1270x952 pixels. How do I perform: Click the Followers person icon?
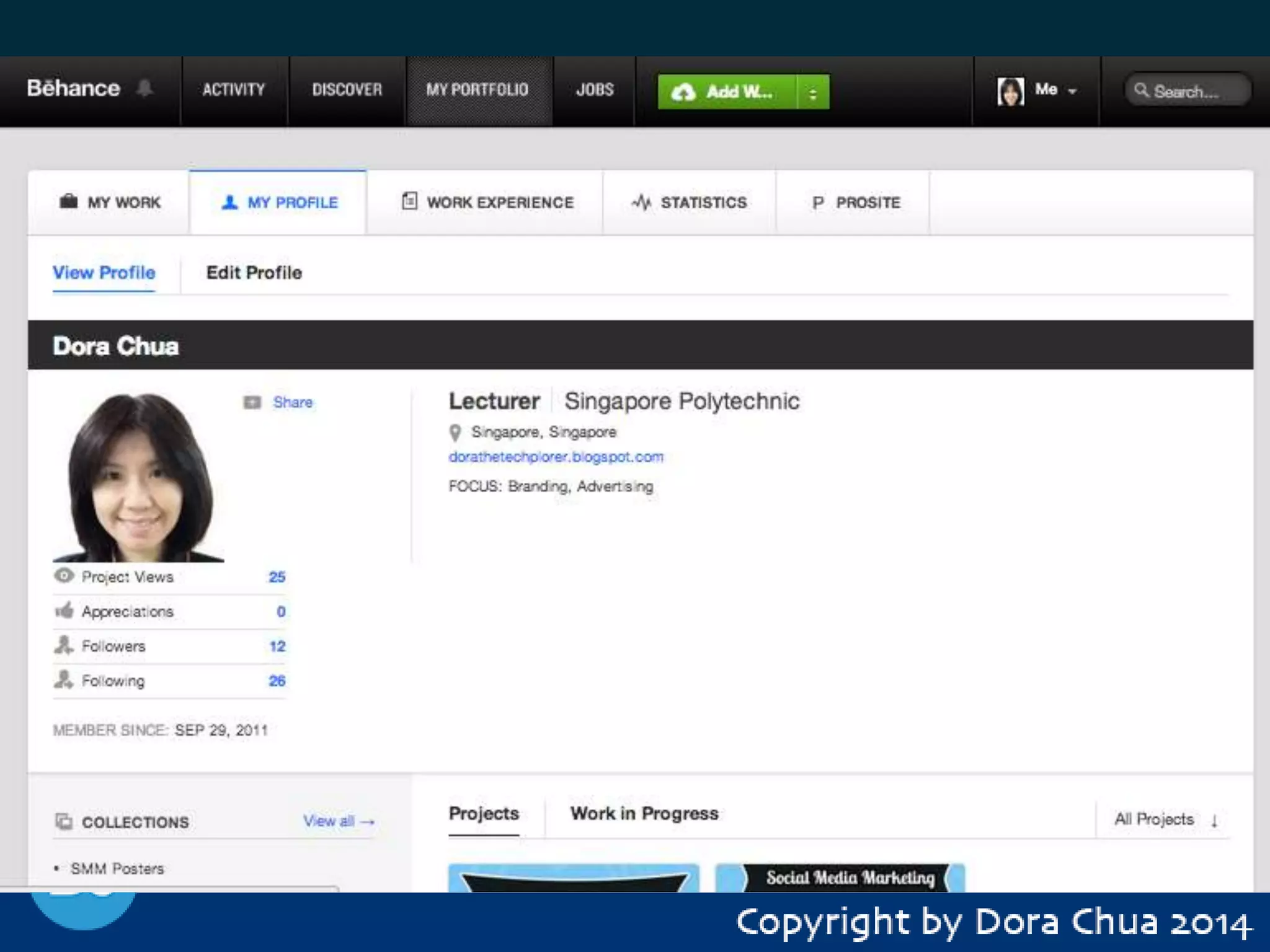click(64, 645)
